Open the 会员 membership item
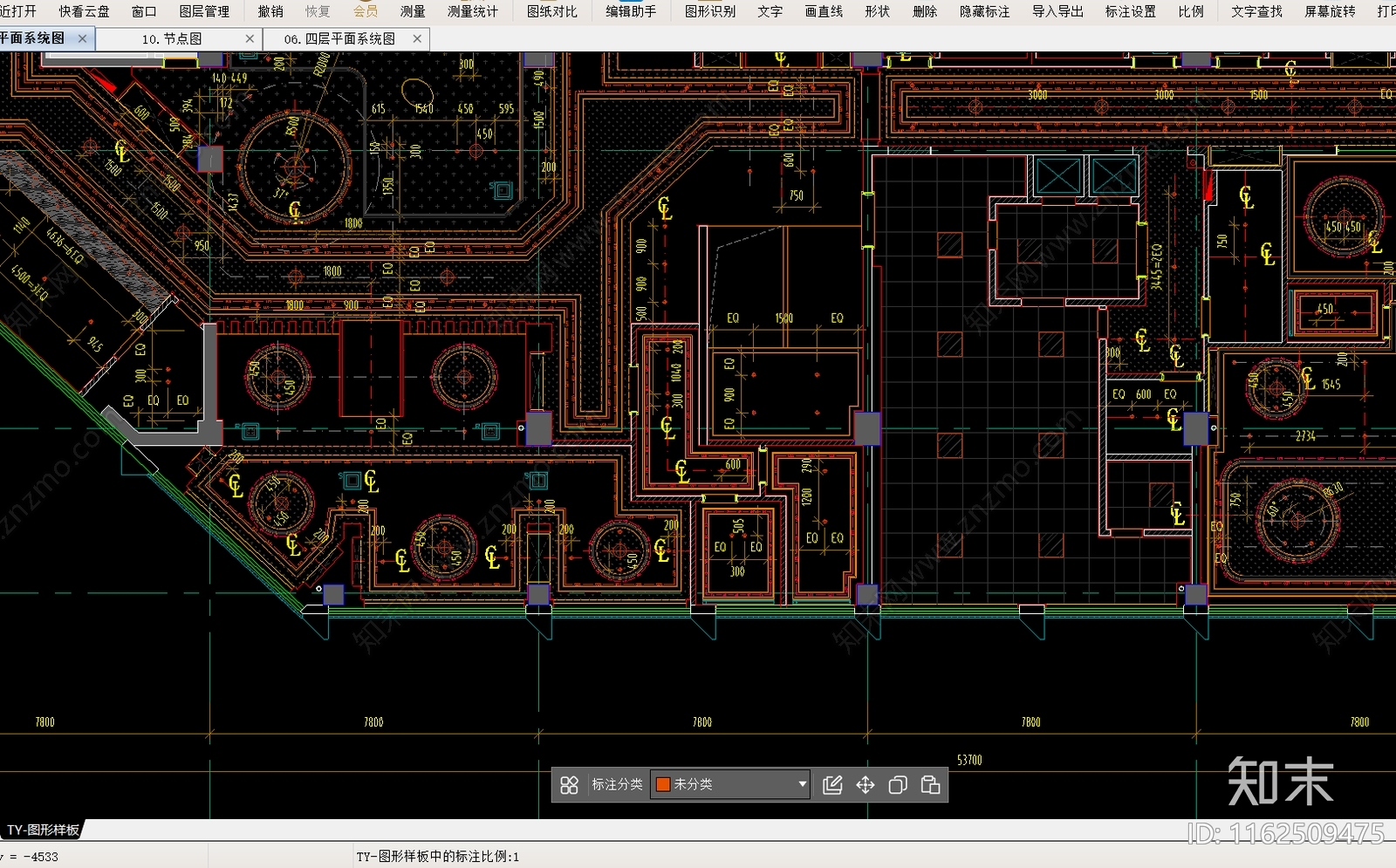The height and width of the screenshot is (868, 1396). (366, 11)
